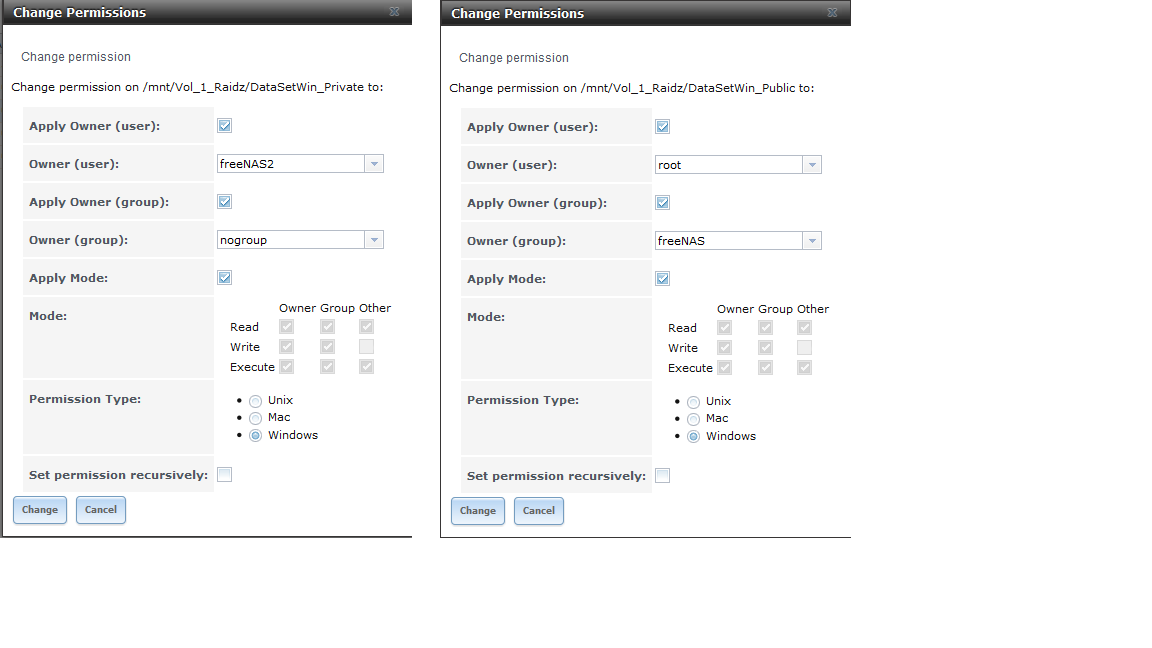This screenshot has width=1152, height=648.
Task: Toggle Owner Write mode in DataSetWin_Private dialog
Action: (x=287, y=346)
